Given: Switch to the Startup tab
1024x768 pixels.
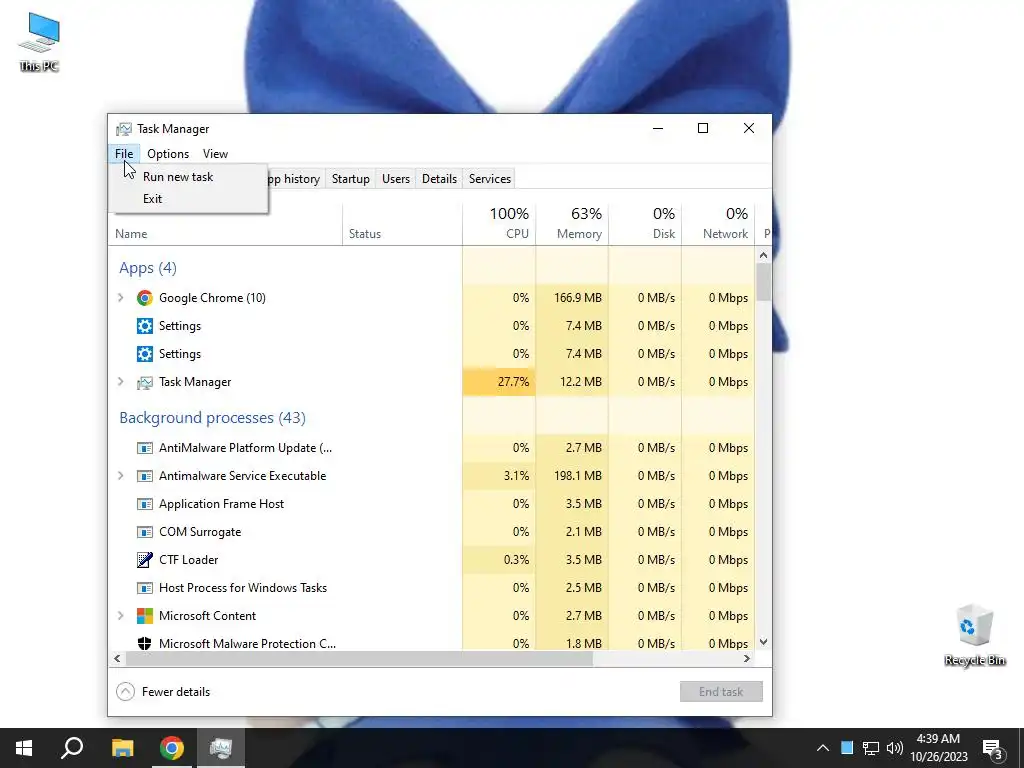Looking at the screenshot, I should click(x=350, y=179).
